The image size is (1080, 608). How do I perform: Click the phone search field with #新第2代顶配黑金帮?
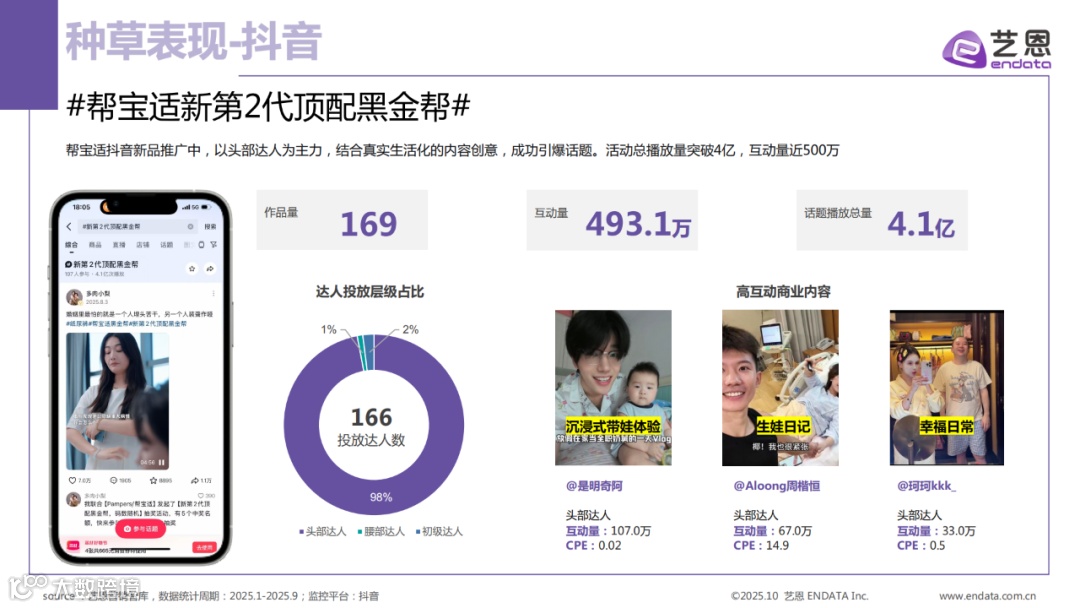click(137, 227)
